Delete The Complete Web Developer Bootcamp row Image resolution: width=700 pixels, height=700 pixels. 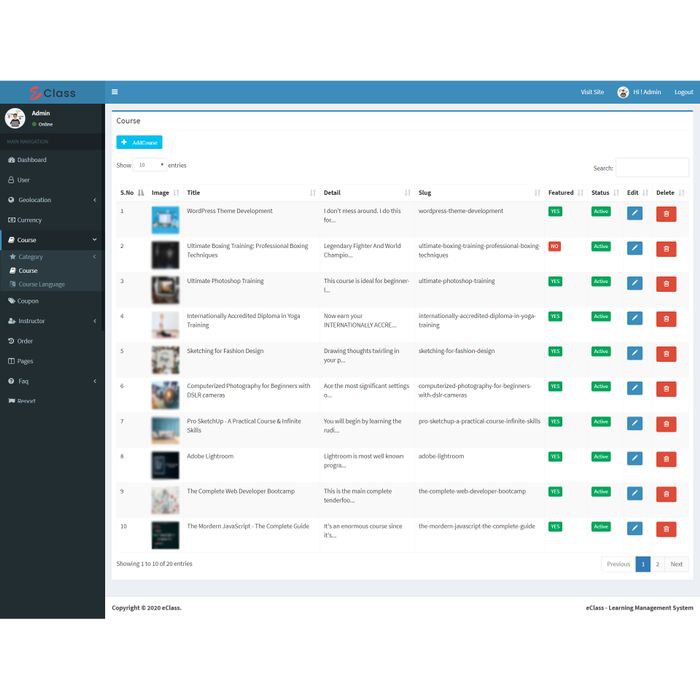pyautogui.click(x=666, y=494)
